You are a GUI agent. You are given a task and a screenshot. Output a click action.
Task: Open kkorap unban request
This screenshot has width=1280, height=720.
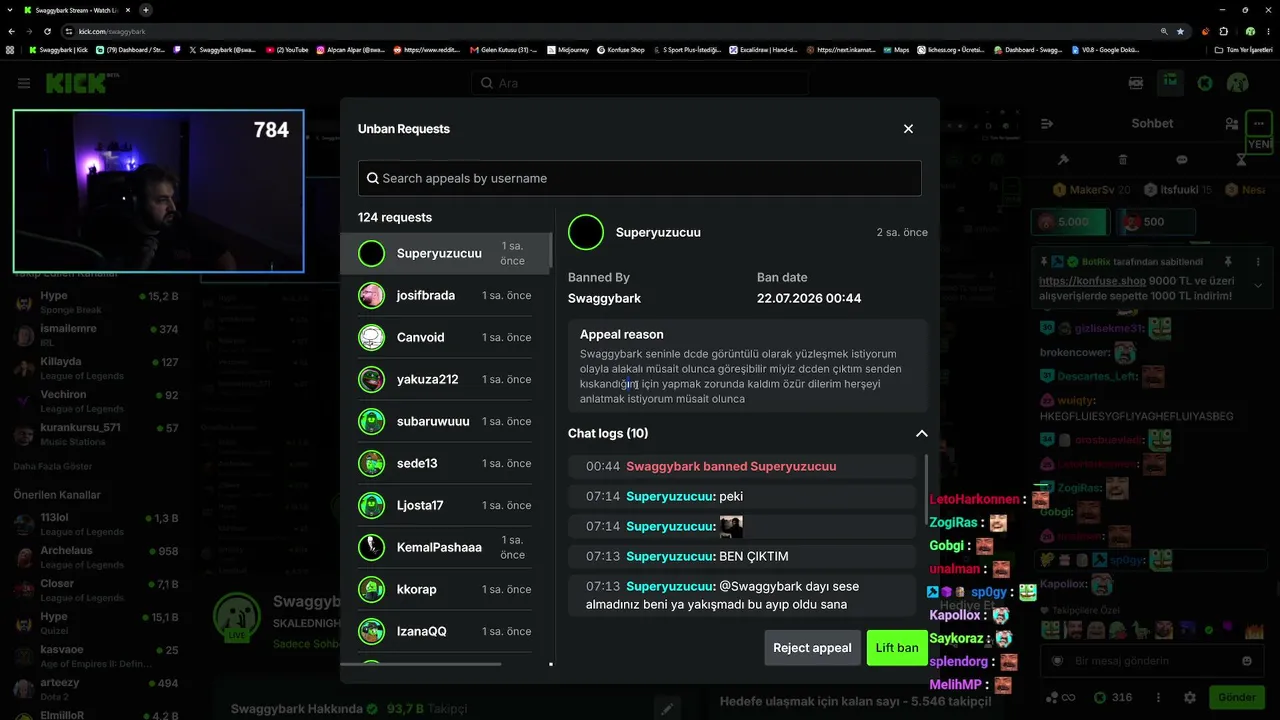(x=445, y=589)
